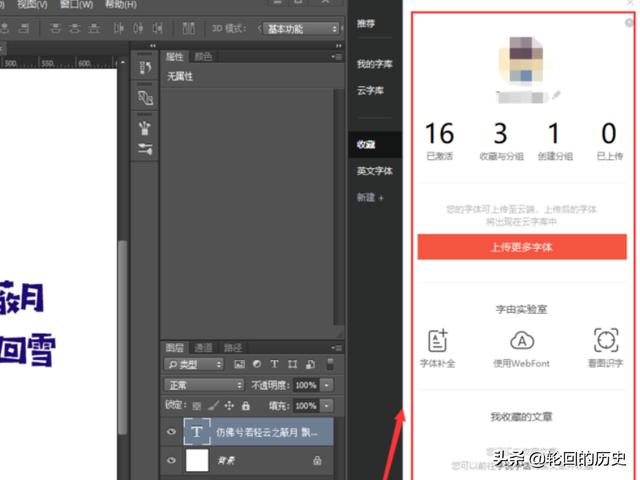This screenshot has height=480, width=640.
Task: Open the 看图识字 image recognition tool
Action: (x=605, y=340)
